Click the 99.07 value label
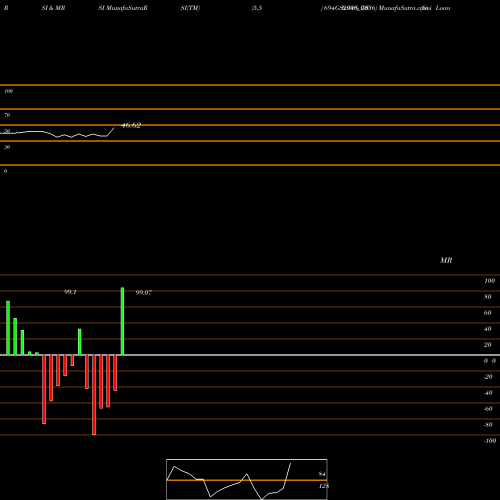Screen dimensions: 500x500 [x=144, y=293]
